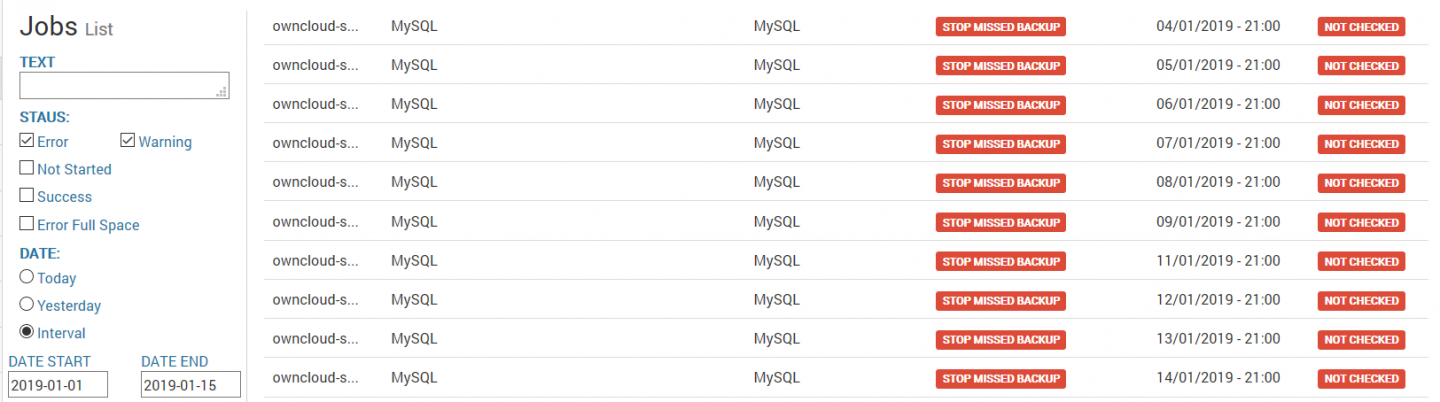Select the Interval date radio button
This screenshot has width=1440, height=402.
point(27,332)
